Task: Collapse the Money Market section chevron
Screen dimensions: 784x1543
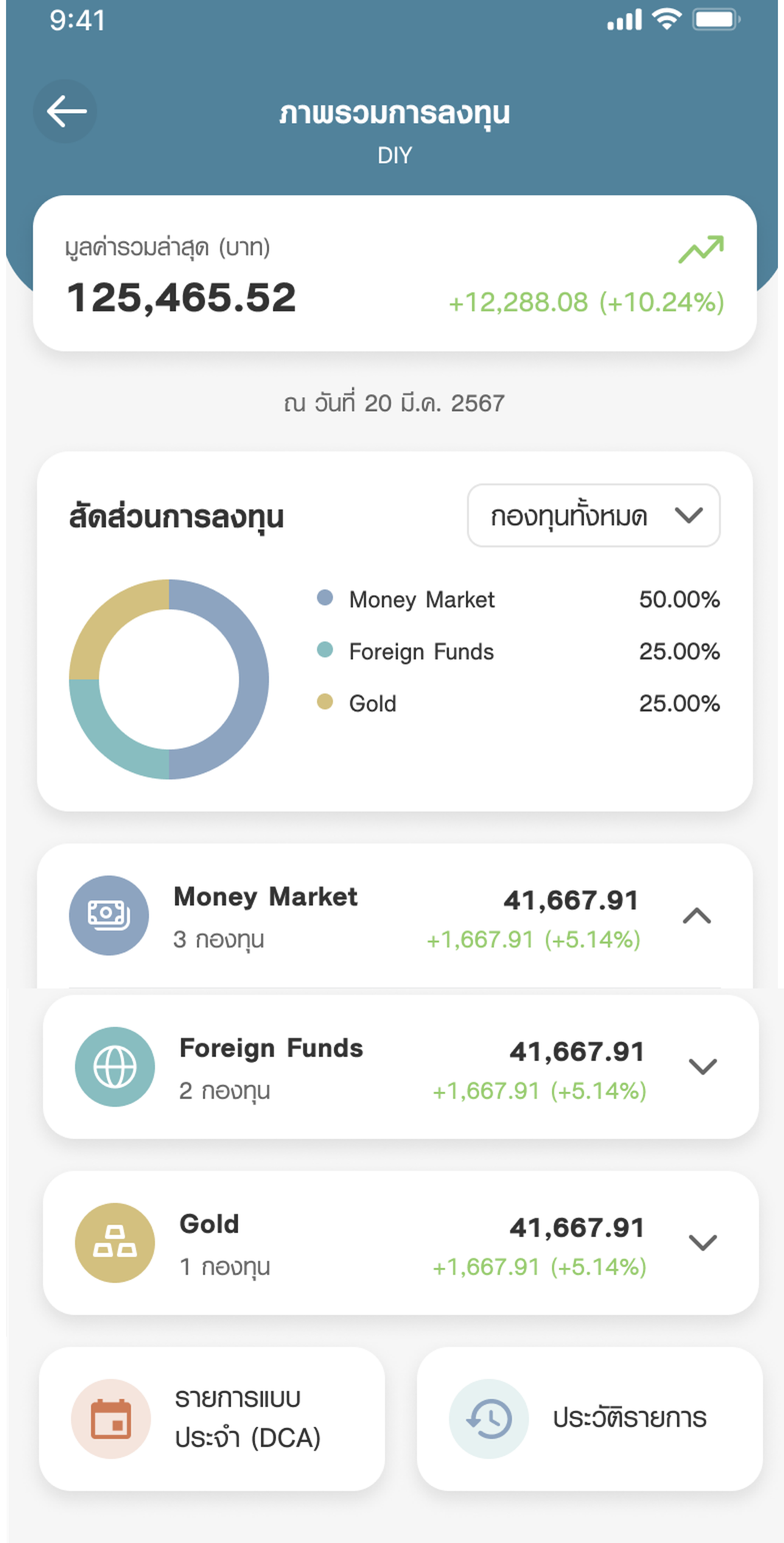Action: [x=697, y=916]
